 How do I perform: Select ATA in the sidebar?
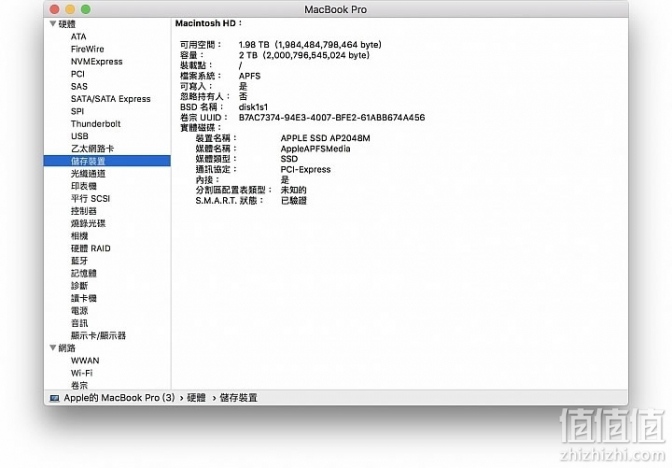(x=78, y=36)
